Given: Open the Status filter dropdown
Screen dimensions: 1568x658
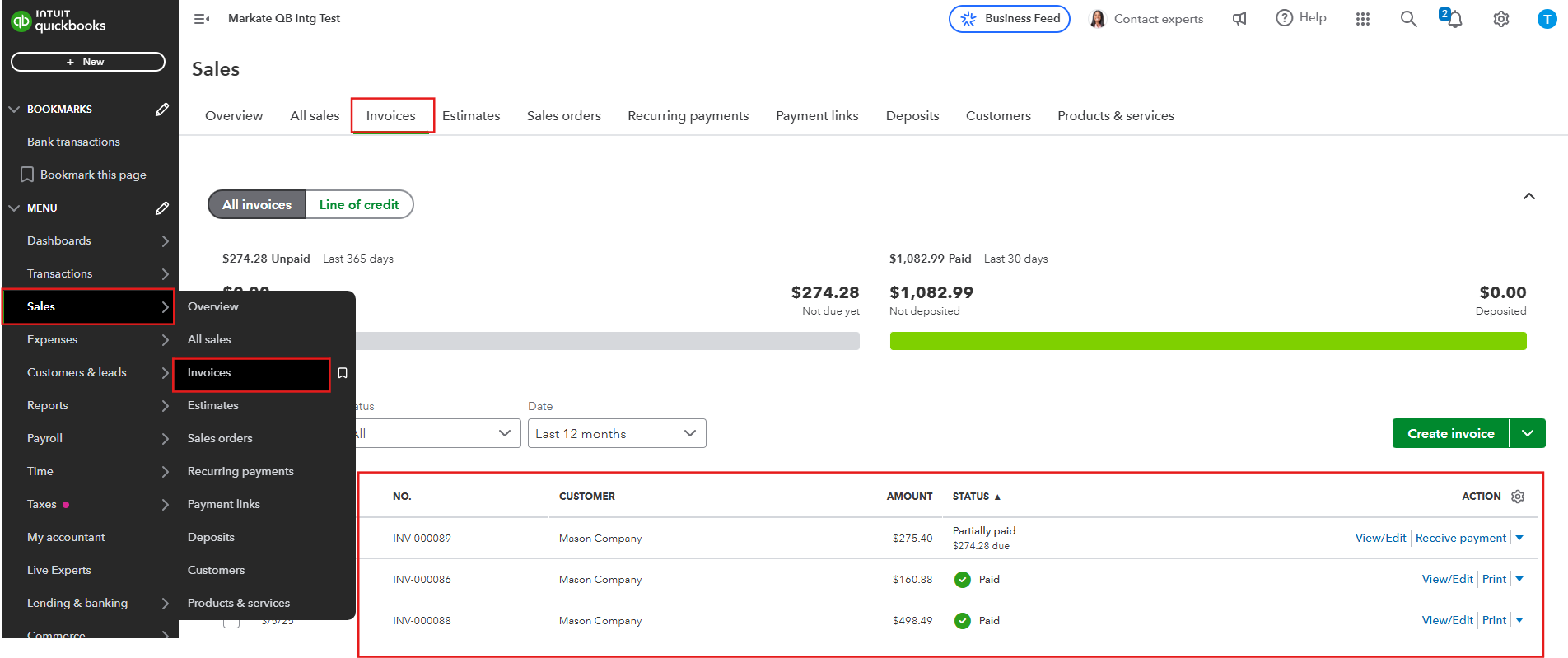Looking at the screenshot, I should click(x=437, y=433).
